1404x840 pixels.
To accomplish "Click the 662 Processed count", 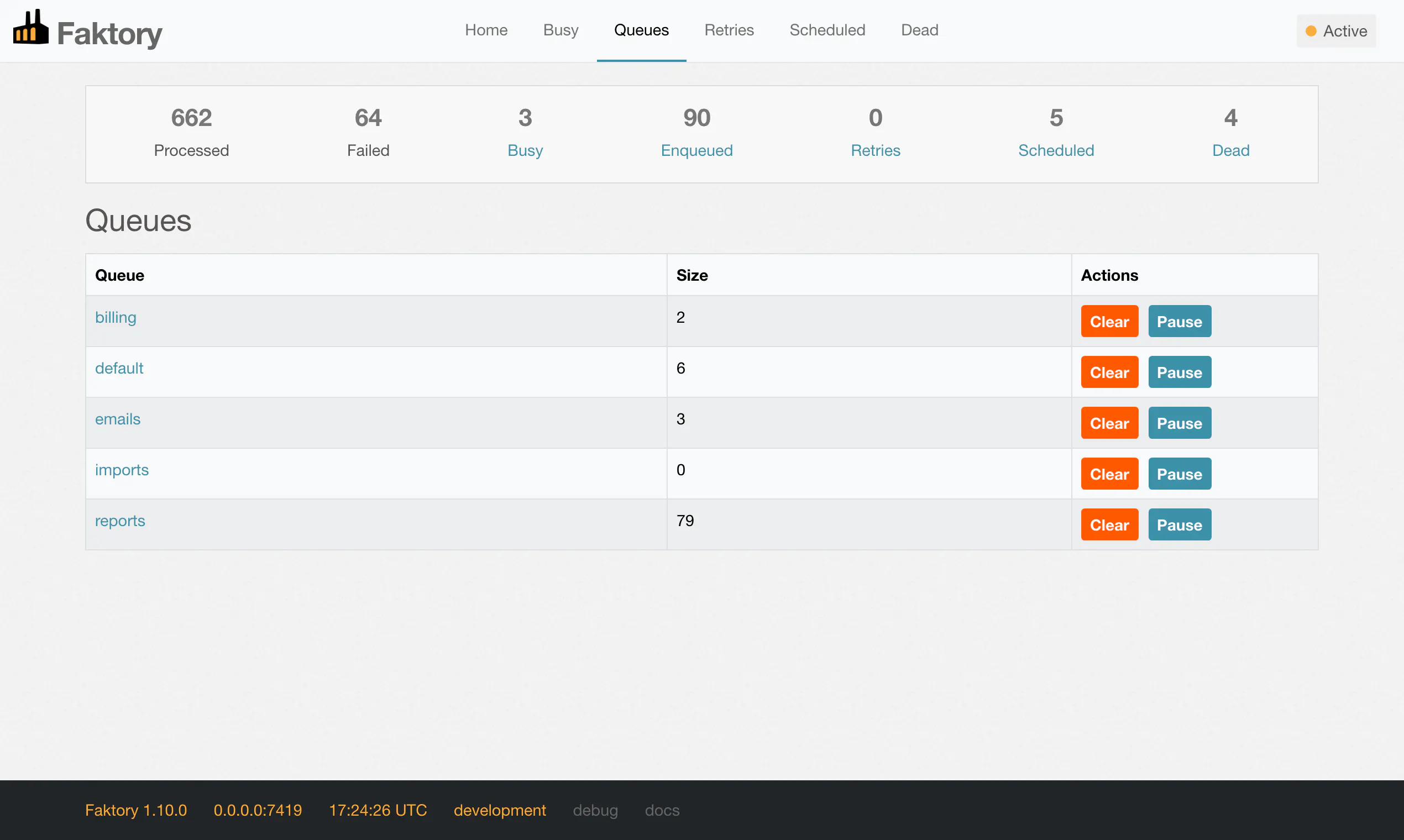I will click(x=191, y=118).
